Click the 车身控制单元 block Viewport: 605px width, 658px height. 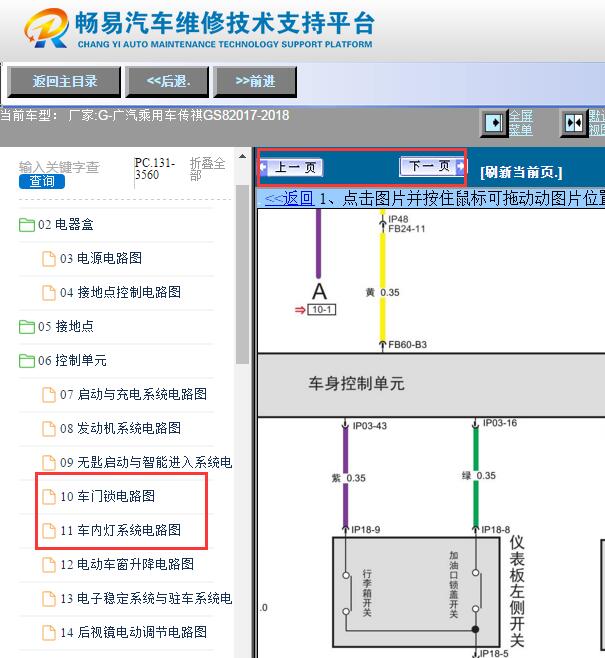point(431,385)
